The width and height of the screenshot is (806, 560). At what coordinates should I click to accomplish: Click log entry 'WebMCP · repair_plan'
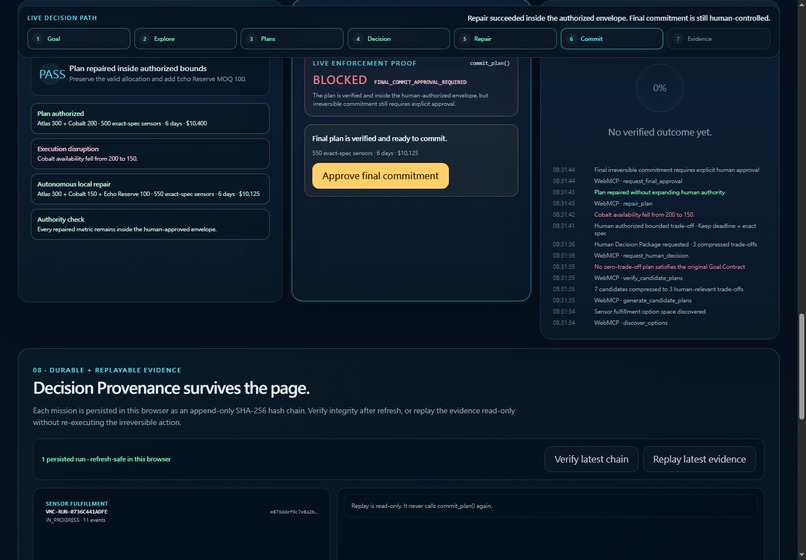tap(623, 204)
